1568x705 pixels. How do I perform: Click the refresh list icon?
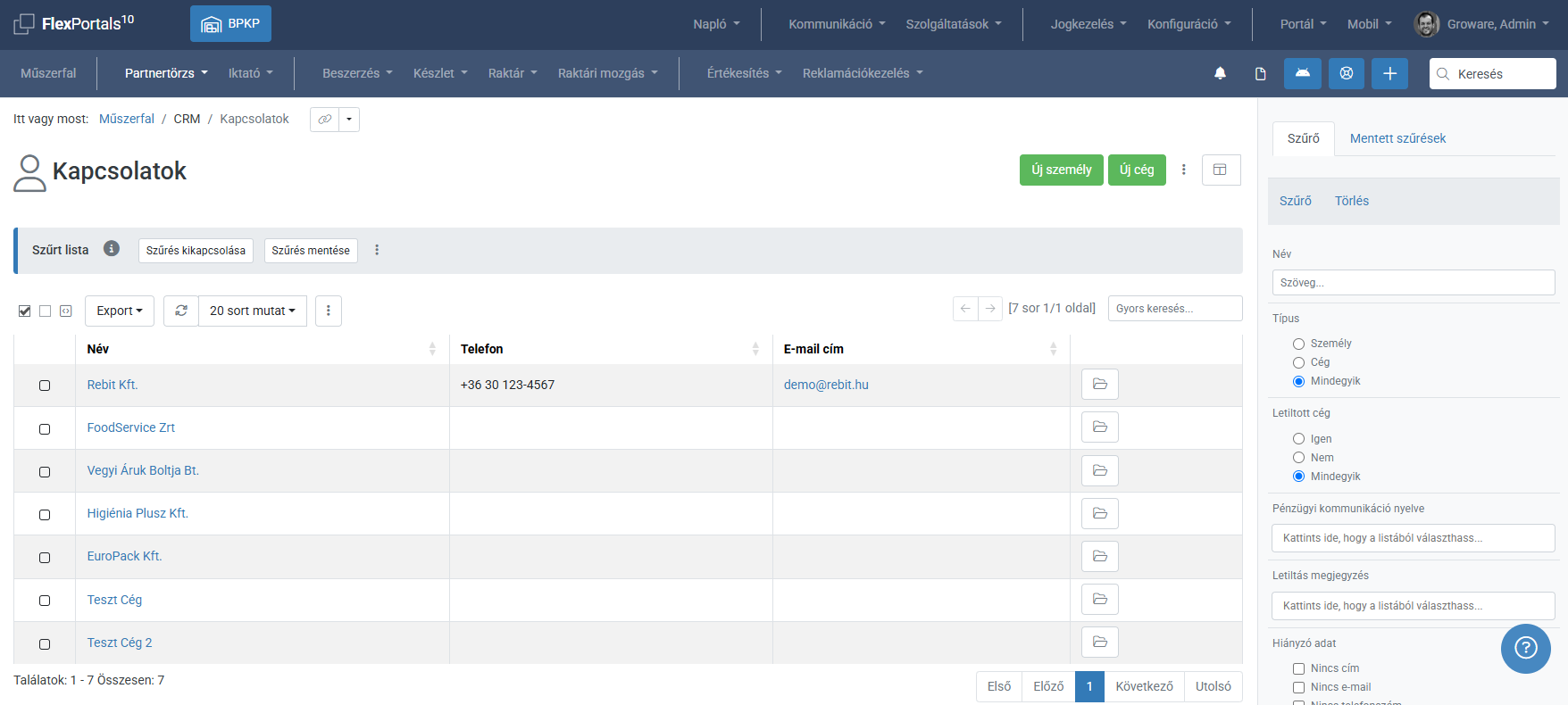click(181, 311)
